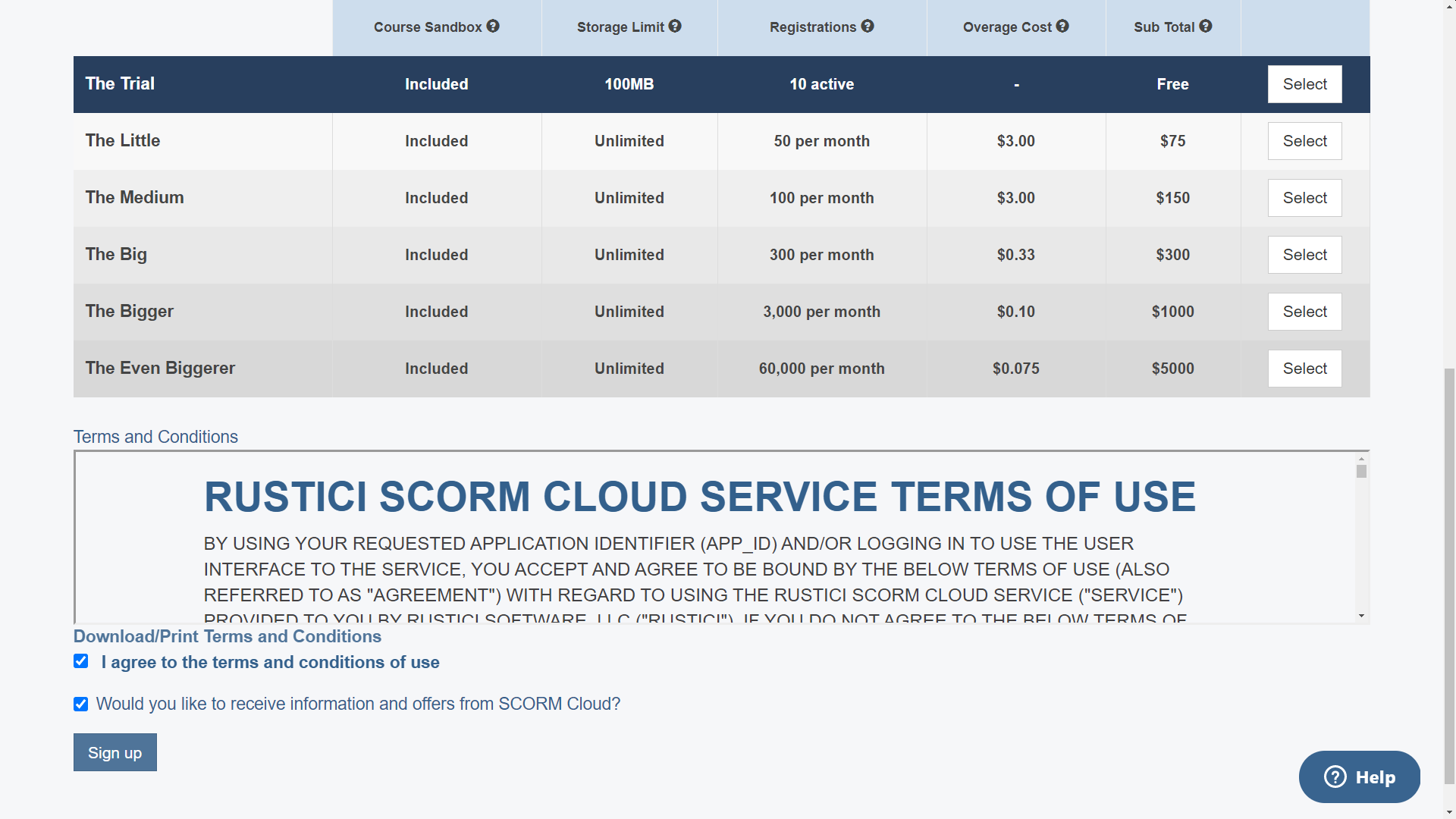
Task: Click inside the Terms of Use text box
Action: [x=682, y=538]
